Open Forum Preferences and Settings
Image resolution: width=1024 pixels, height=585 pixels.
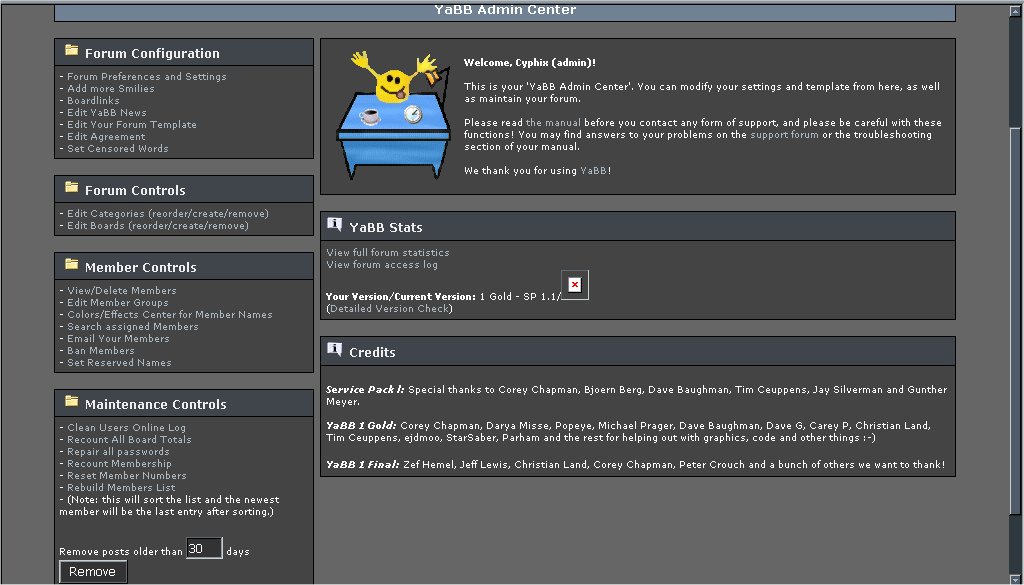pyautogui.click(x=146, y=77)
